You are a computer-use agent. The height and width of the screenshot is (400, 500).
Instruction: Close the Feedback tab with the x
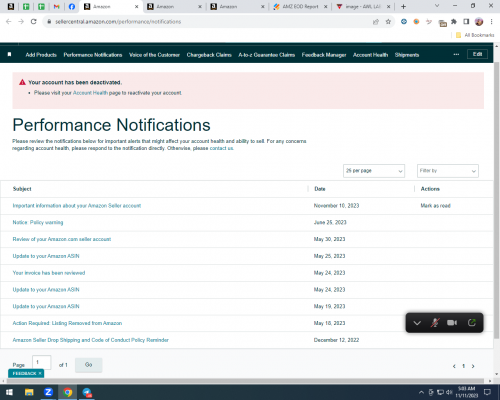[x=40, y=373]
